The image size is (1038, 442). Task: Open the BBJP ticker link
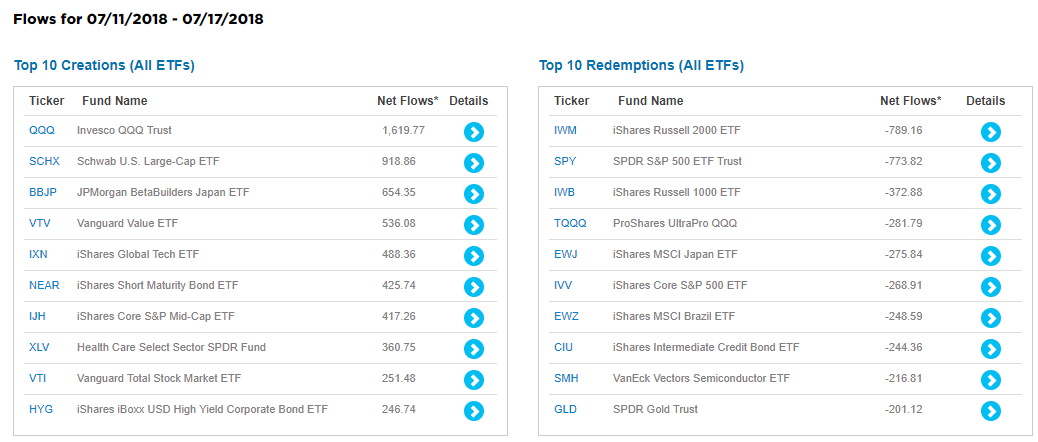(43, 193)
